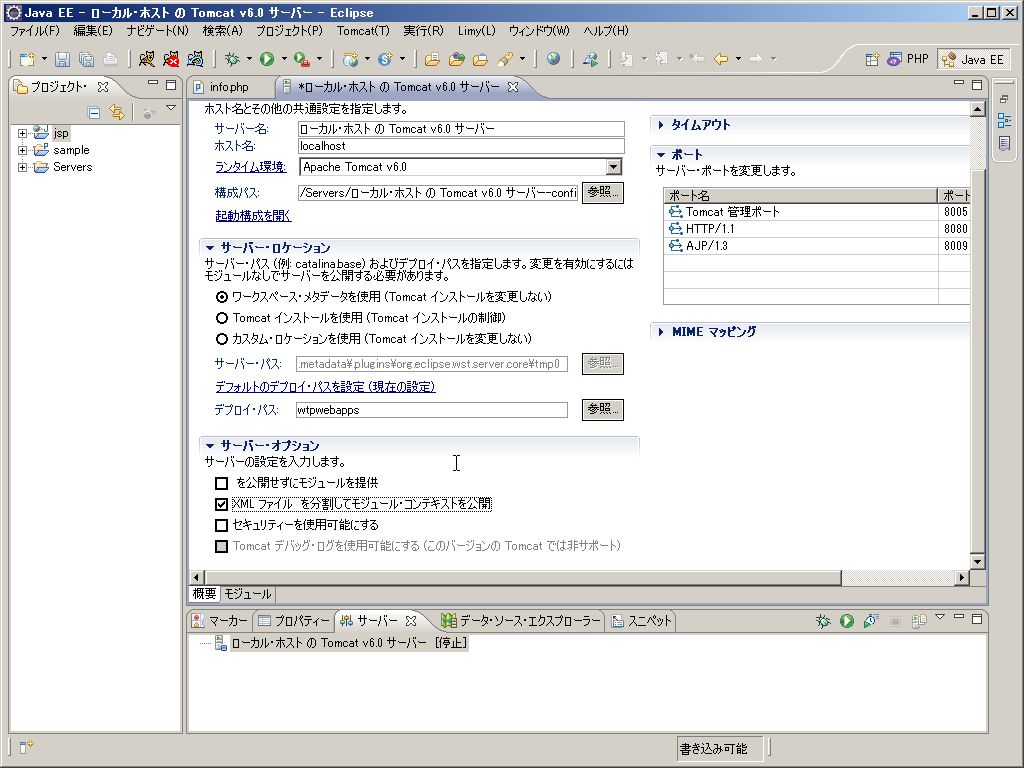The height and width of the screenshot is (768, 1024).
Task: Click the green Run icon in main toolbar
Action: 266,59
